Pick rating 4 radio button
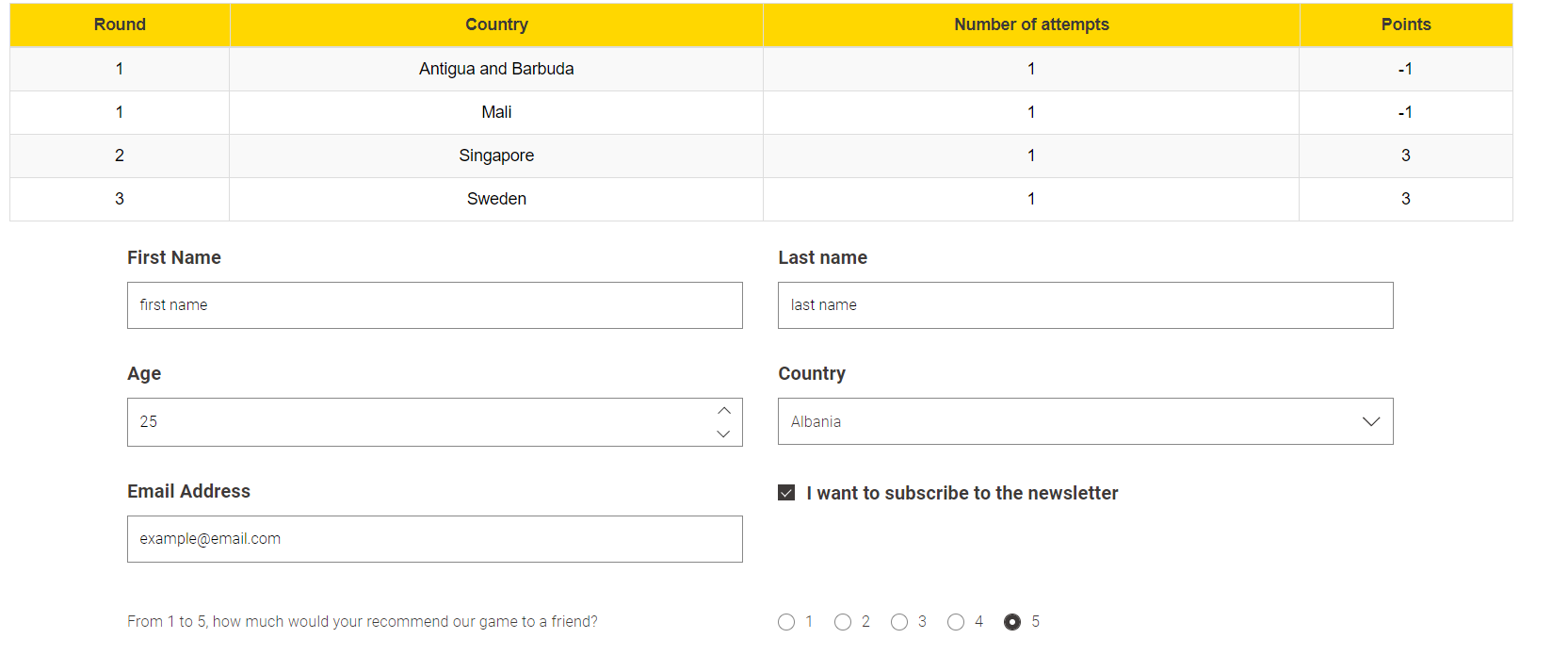The height and width of the screenshot is (655, 1568). point(956,622)
